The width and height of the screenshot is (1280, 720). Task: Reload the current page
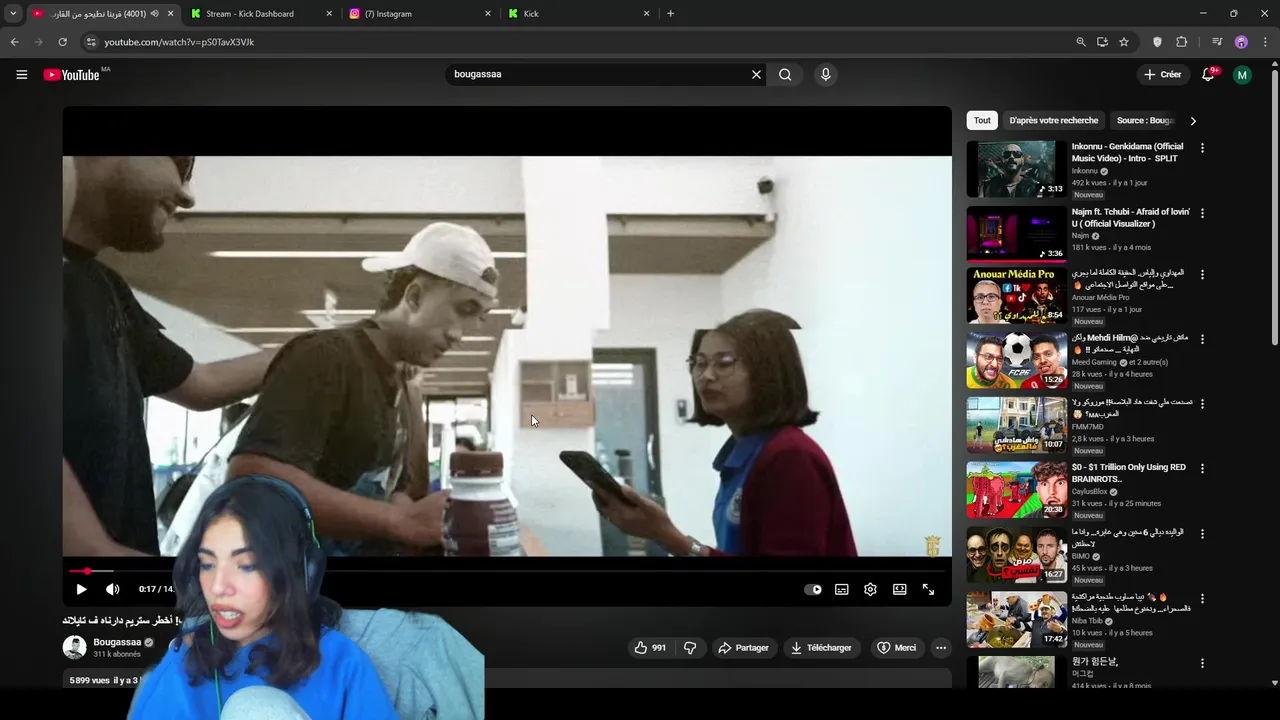click(62, 42)
